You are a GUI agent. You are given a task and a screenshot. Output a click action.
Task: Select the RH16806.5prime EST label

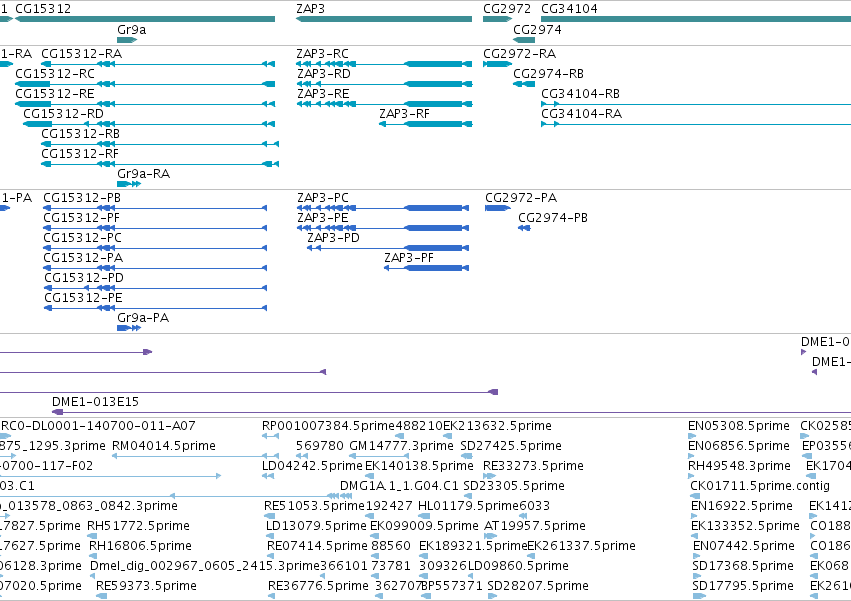click(x=141, y=546)
